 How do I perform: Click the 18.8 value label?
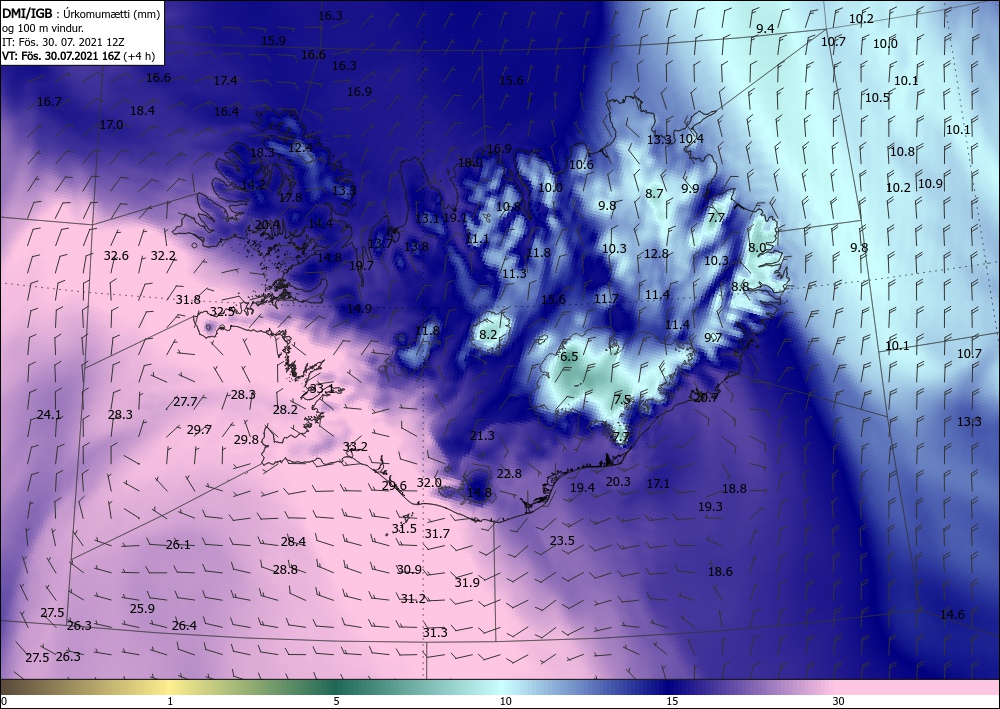(x=734, y=488)
